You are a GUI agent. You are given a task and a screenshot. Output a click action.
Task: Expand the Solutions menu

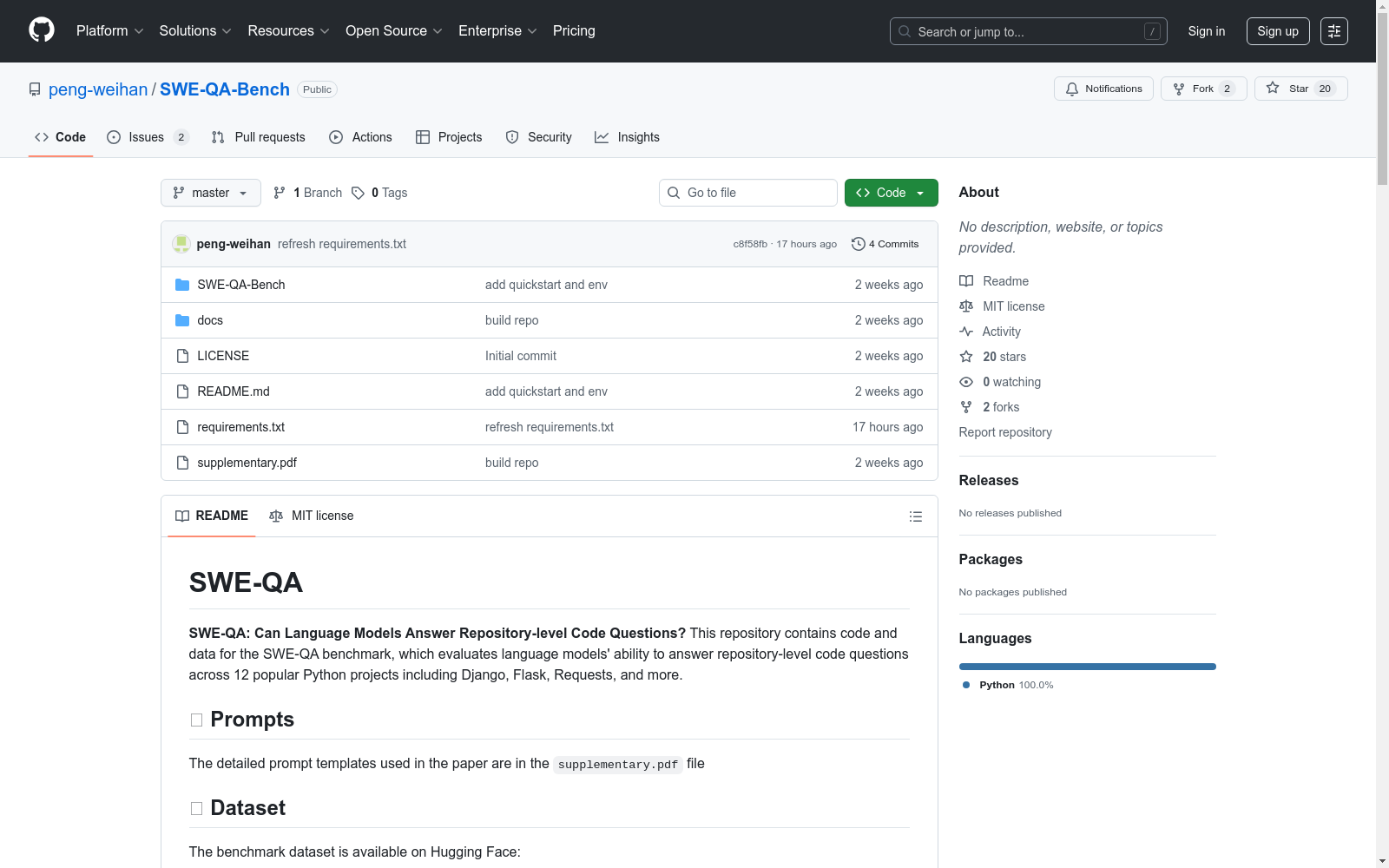pyautogui.click(x=195, y=31)
